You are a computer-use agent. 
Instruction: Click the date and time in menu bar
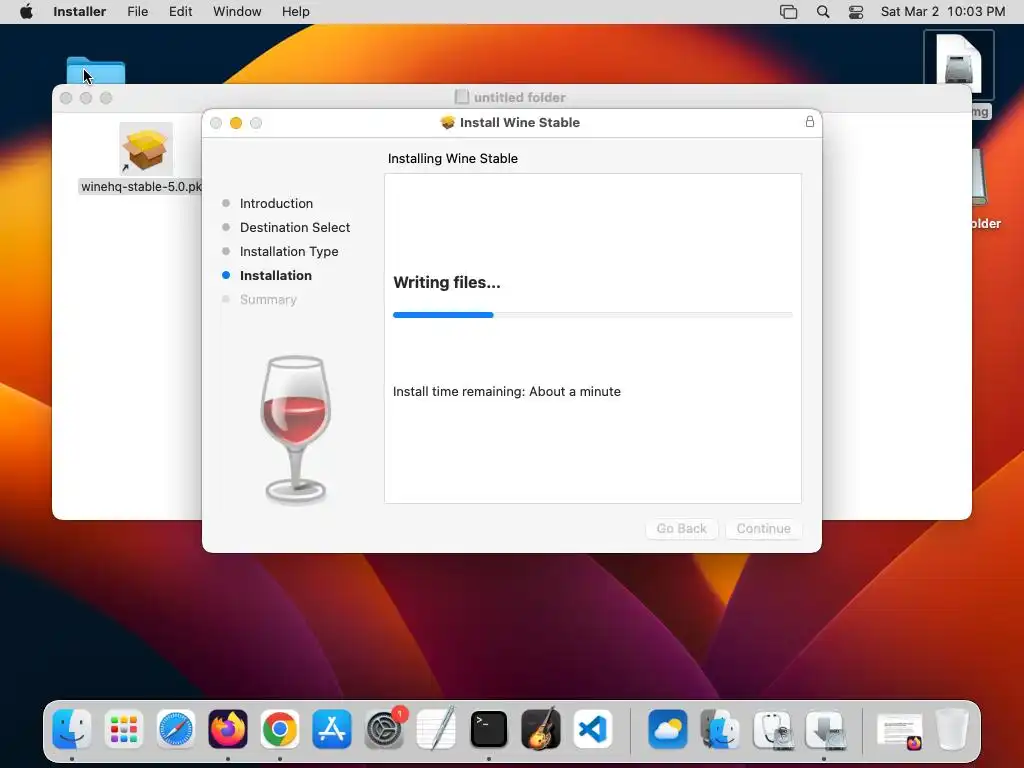942,12
